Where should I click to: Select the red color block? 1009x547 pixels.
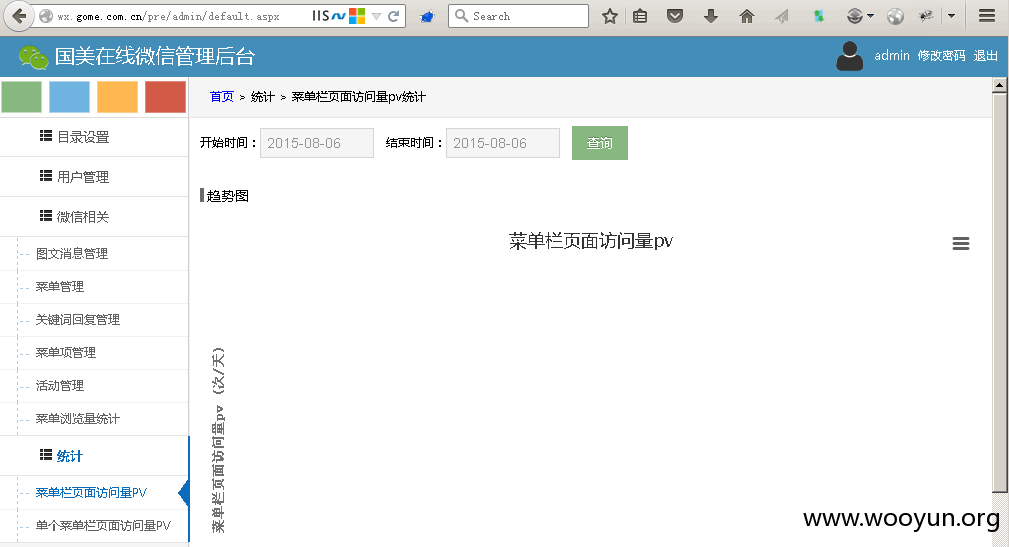[x=165, y=97]
